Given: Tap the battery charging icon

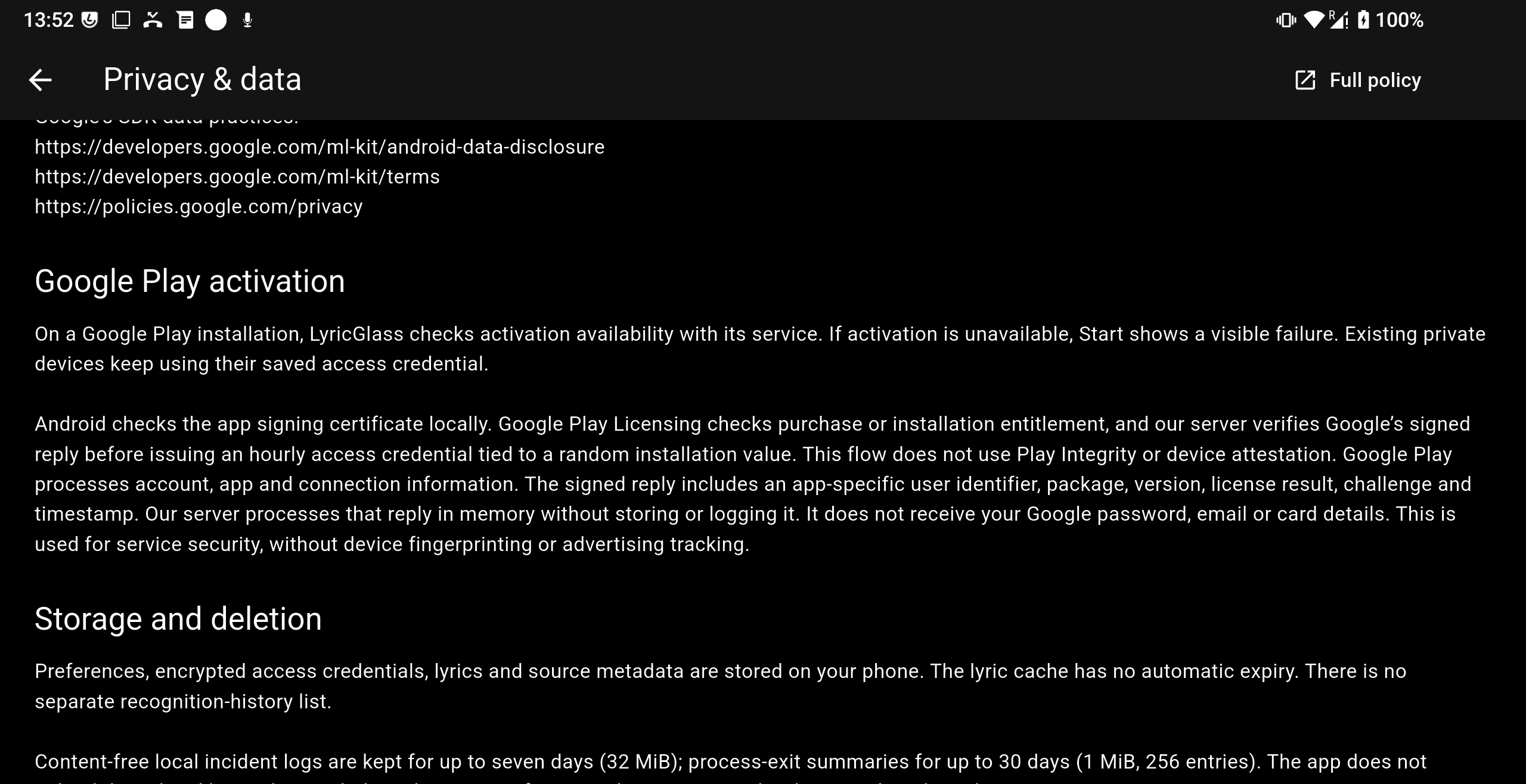Looking at the screenshot, I should 1363,20.
